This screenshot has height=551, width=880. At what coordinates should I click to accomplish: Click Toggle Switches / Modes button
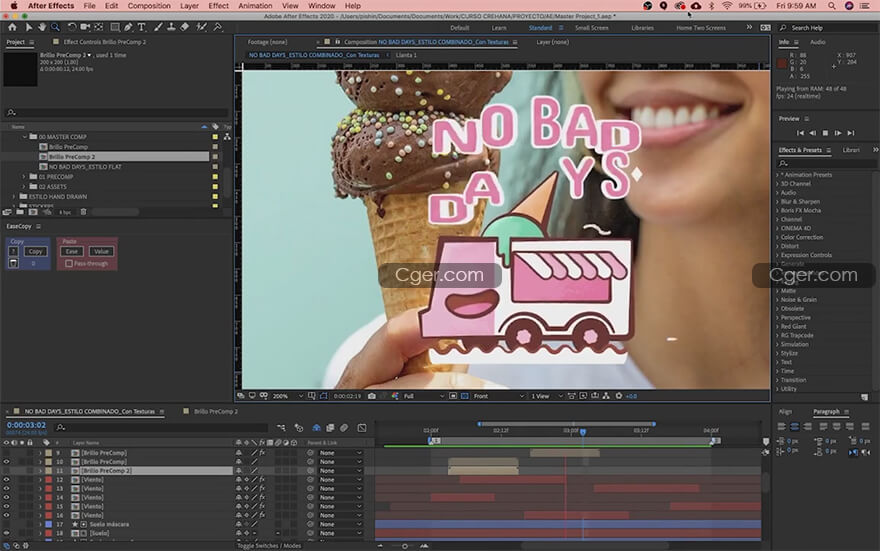pyautogui.click(x=269, y=545)
